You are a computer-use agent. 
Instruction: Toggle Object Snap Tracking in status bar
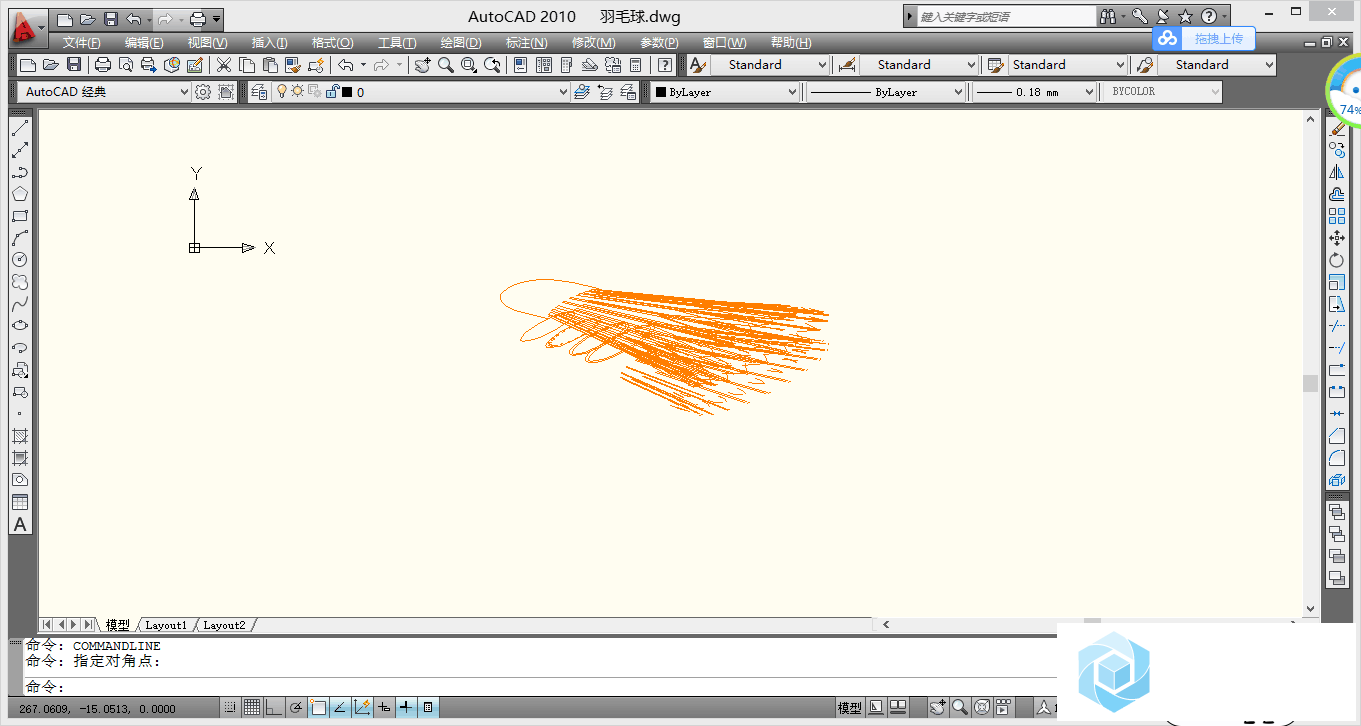pyautogui.click(x=340, y=707)
